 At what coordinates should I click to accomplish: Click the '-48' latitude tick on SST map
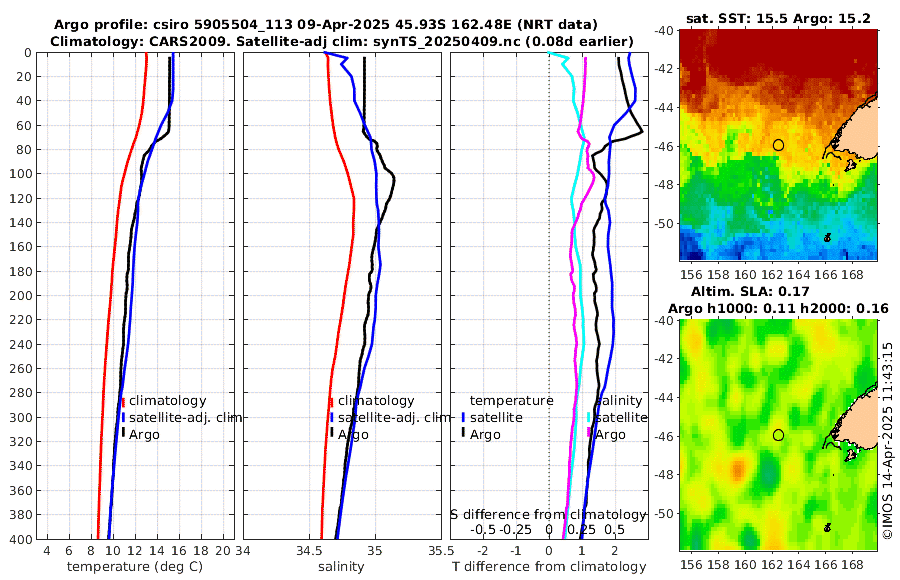[665, 185]
